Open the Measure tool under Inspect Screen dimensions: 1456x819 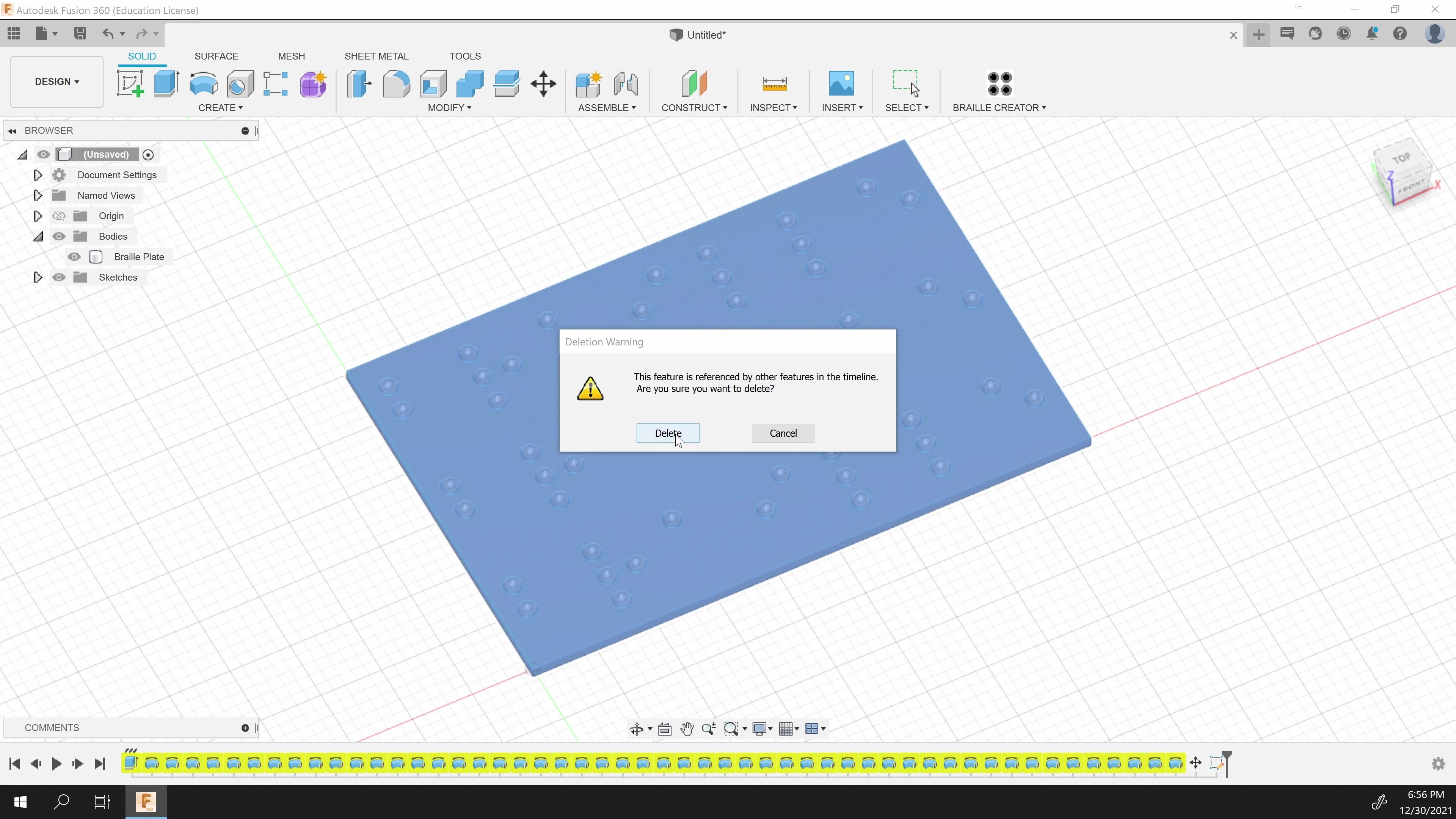pos(774,84)
